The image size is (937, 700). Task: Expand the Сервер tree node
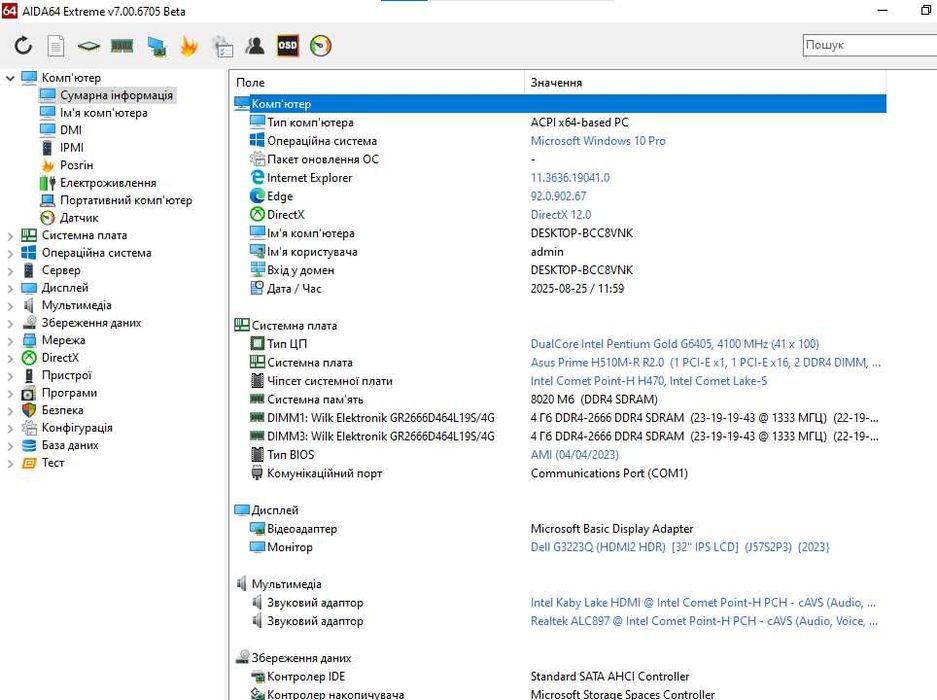[10, 270]
